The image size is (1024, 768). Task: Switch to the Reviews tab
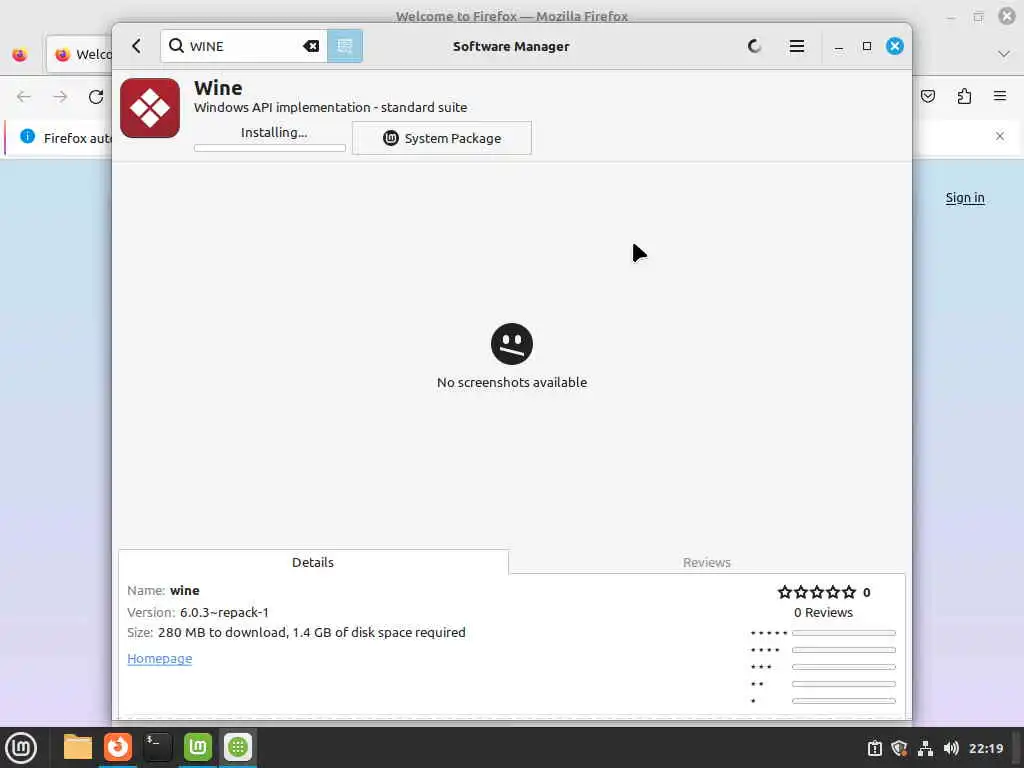706,562
